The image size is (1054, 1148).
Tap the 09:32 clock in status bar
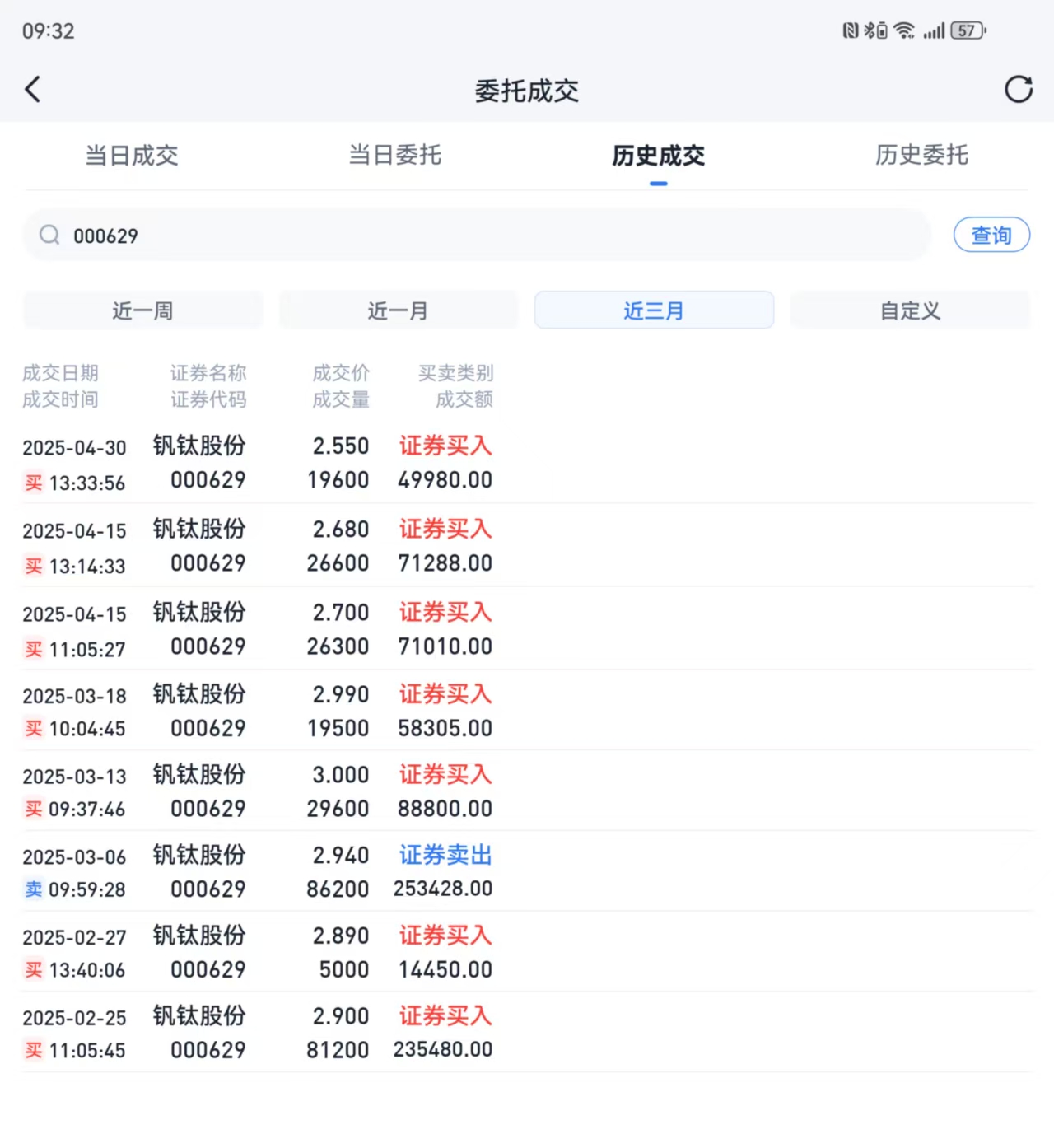[x=48, y=31]
